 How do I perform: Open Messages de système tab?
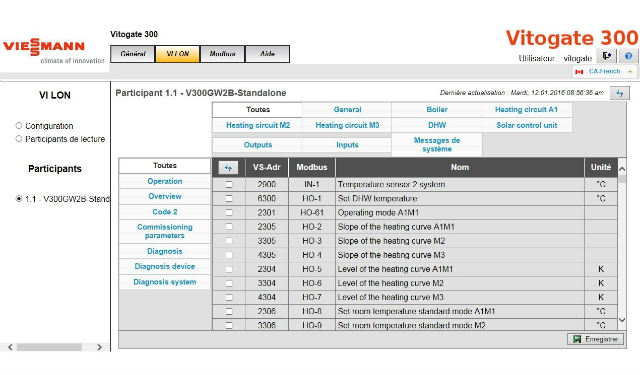pyautogui.click(x=437, y=144)
